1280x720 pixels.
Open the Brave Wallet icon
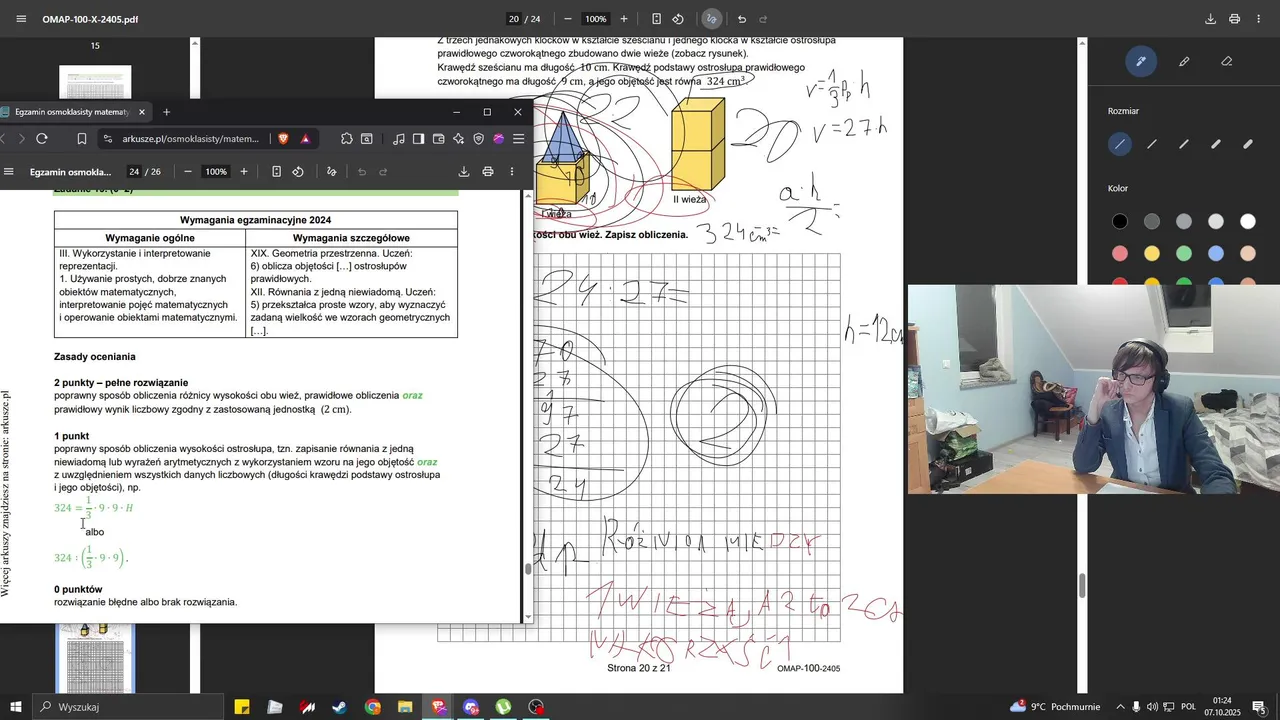[439, 139]
